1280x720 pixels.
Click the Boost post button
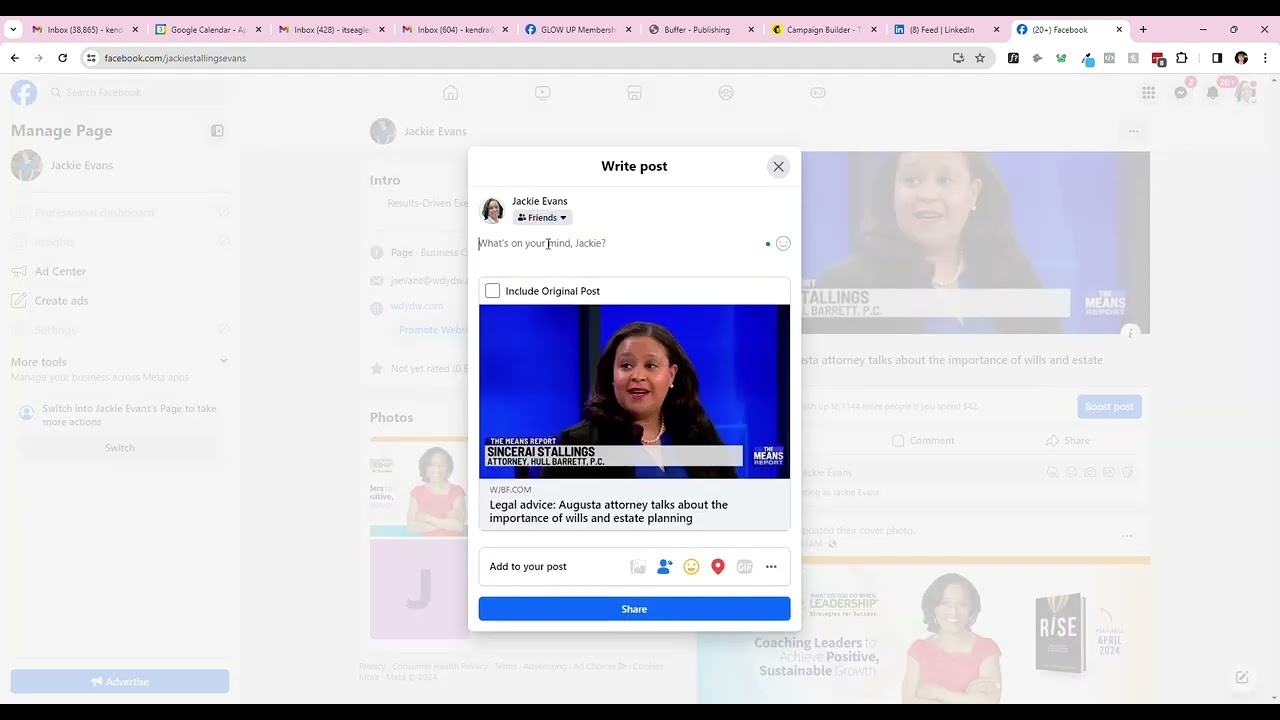[x=1109, y=407]
